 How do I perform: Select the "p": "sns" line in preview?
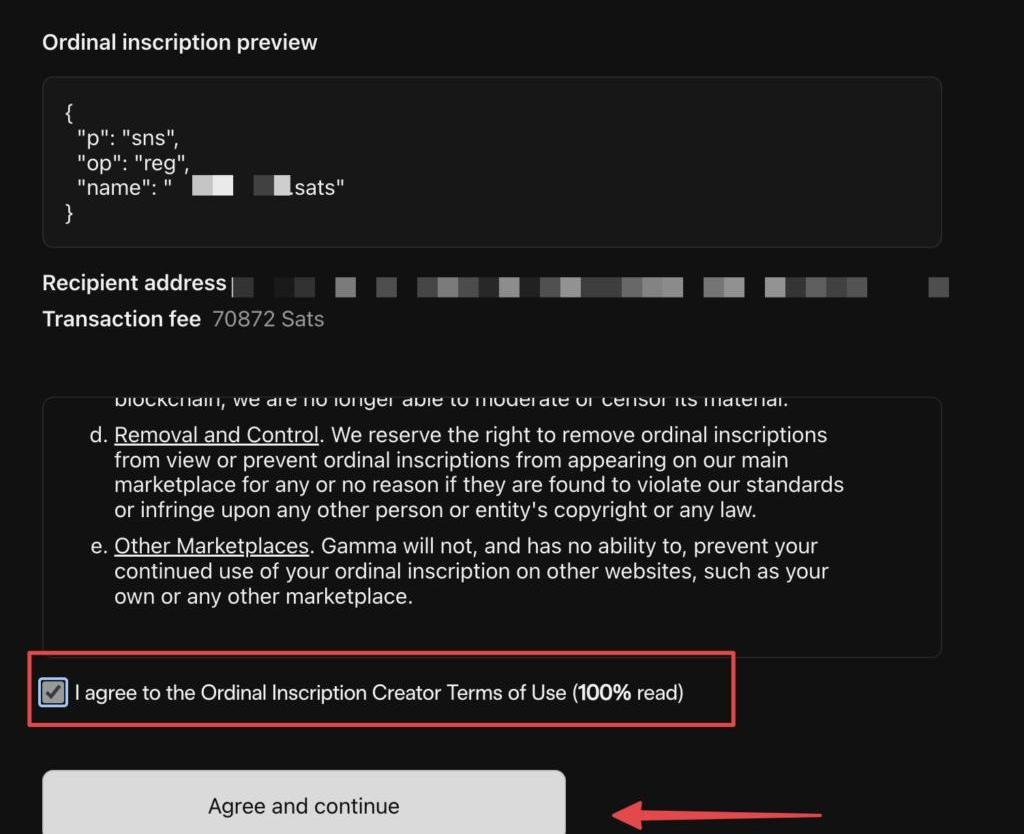click(127, 138)
